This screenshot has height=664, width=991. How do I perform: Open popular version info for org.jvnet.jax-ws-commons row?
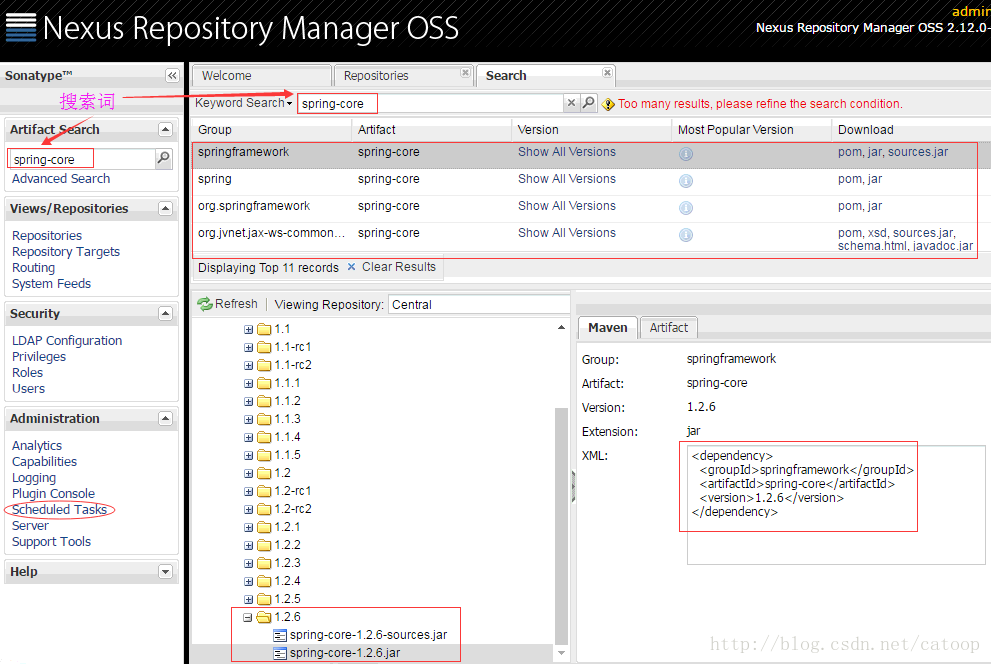point(686,235)
